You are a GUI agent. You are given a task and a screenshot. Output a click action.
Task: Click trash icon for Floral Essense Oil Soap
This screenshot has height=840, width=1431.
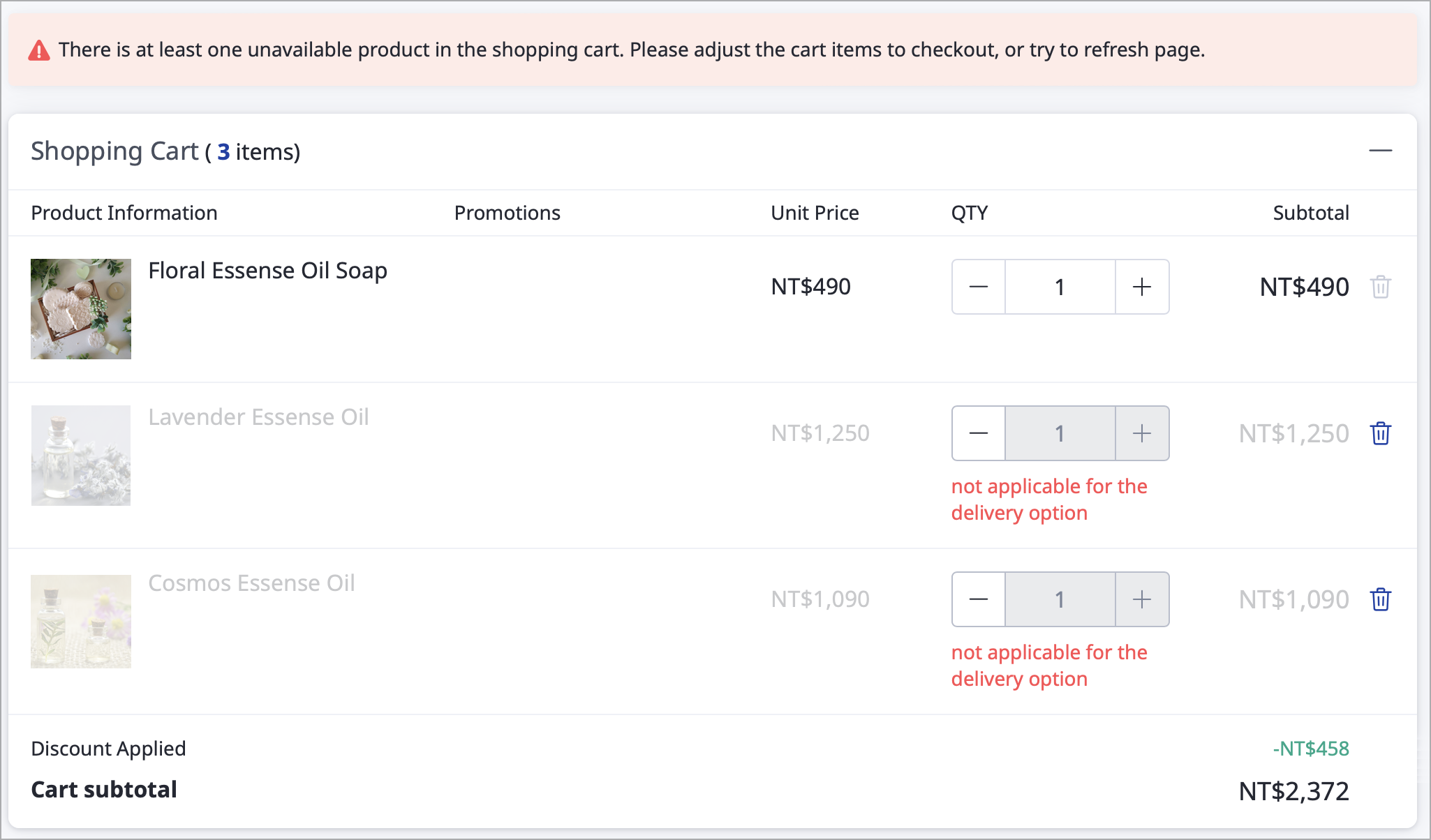point(1380,287)
